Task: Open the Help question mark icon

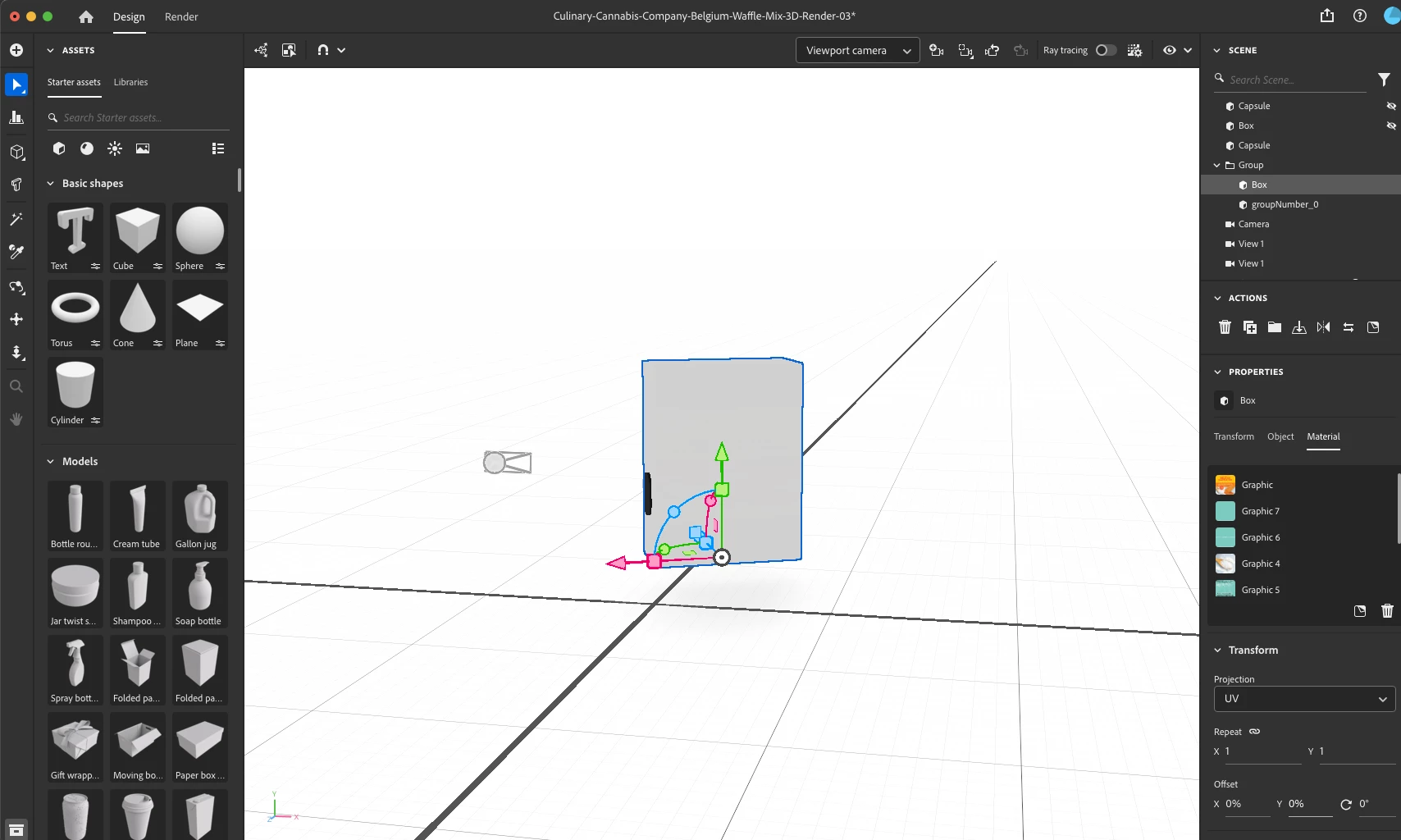Action: pos(1360,16)
